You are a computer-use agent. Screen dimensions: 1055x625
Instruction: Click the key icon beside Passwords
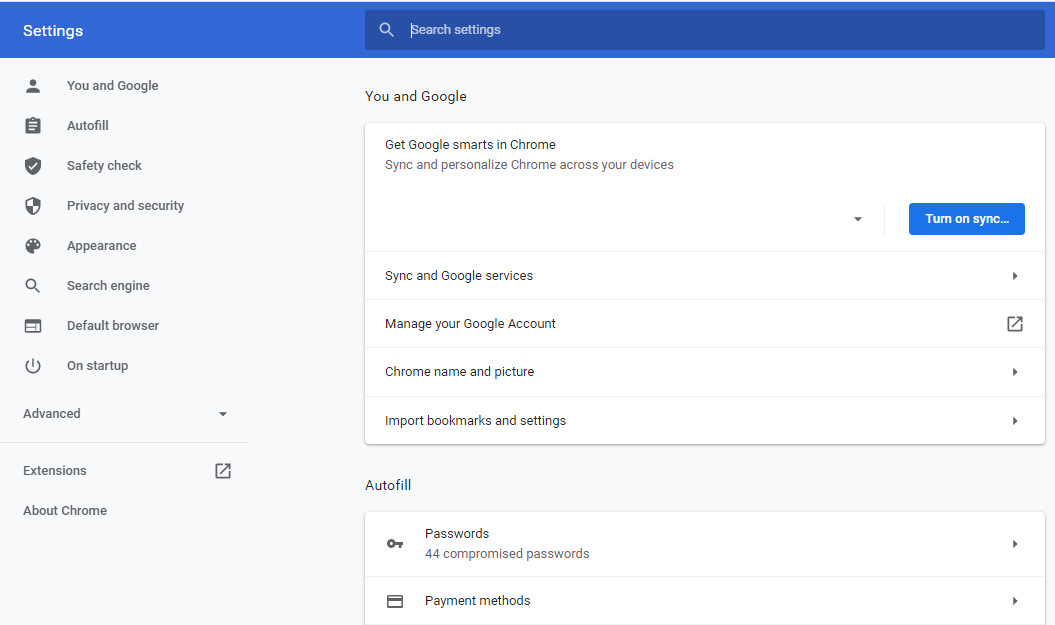click(x=395, y=544)
